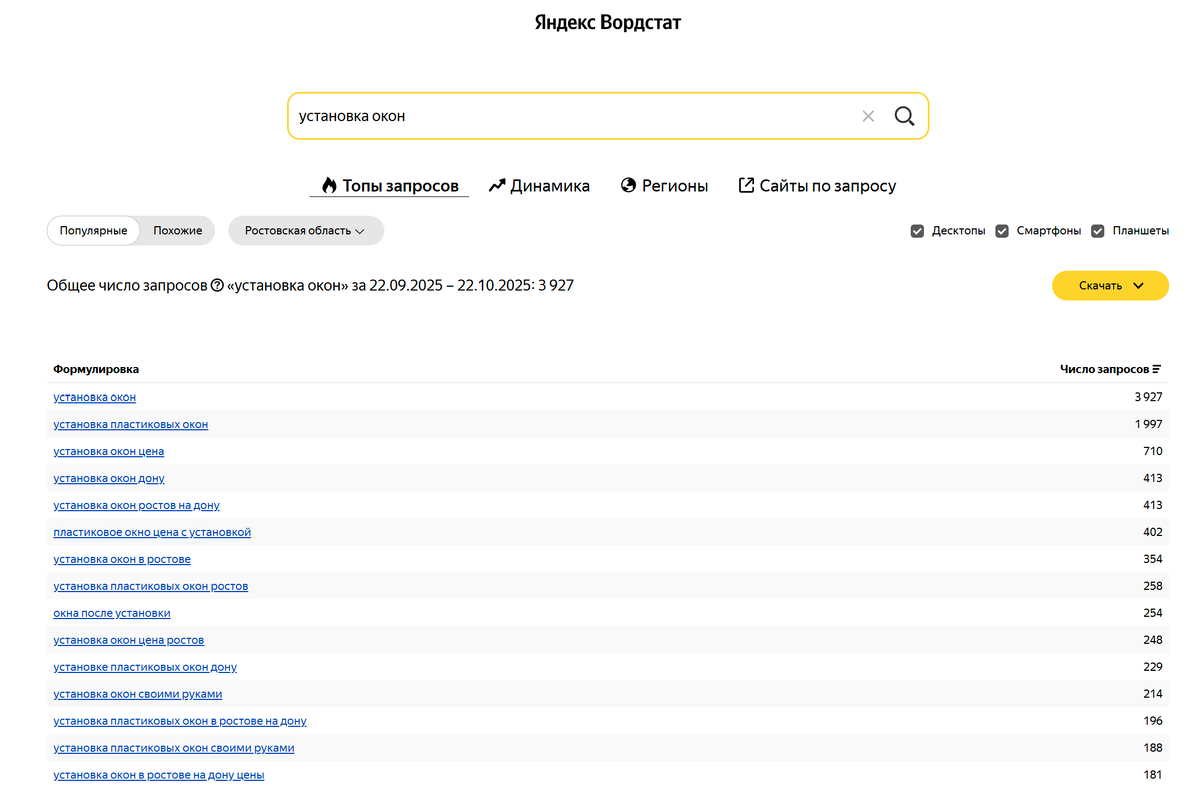Open query установка пластиковых окон в ростове на дону
Image resolution: width=1200 pixels, height=788 pixels.
[x=180, y=721]
